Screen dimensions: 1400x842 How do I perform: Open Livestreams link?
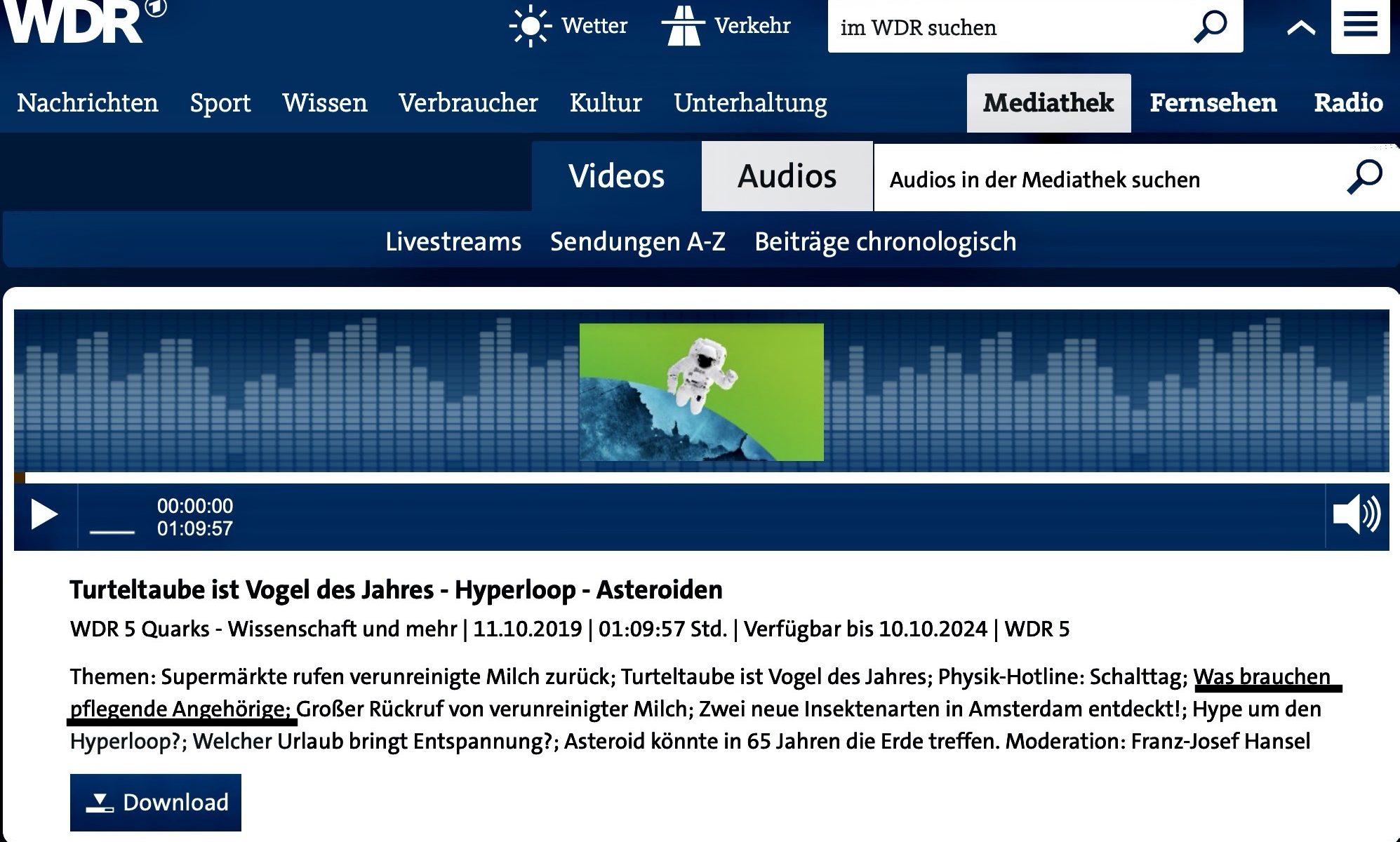point(453,241)
